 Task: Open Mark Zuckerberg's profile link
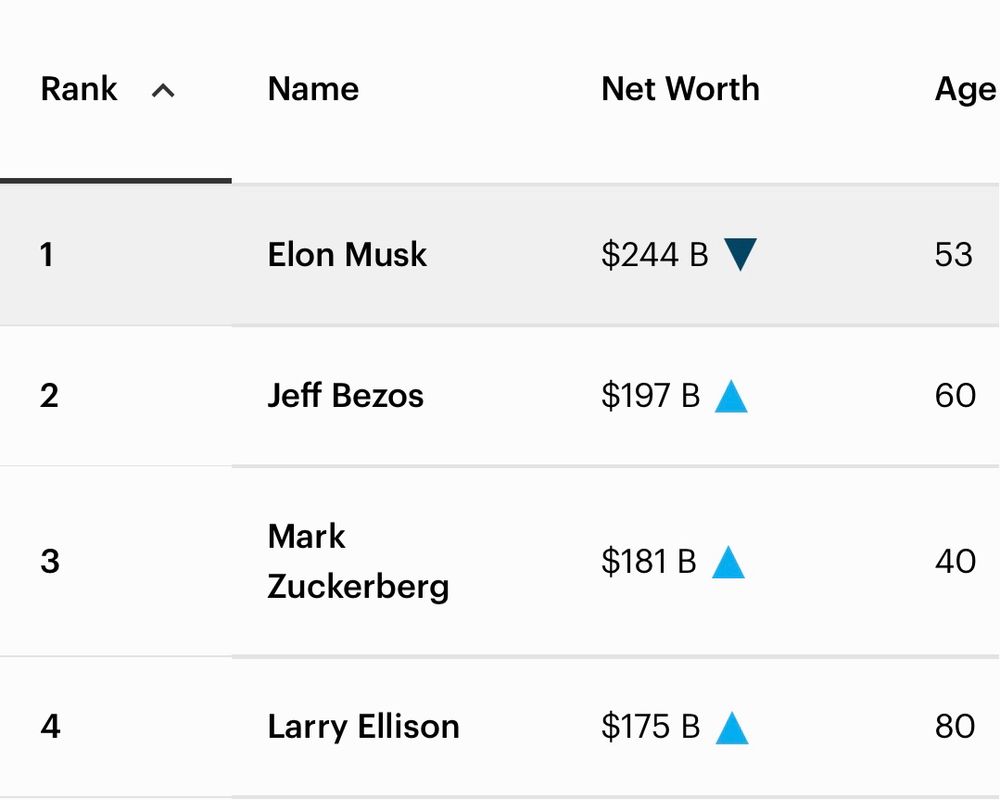click(x=357, y=561)
